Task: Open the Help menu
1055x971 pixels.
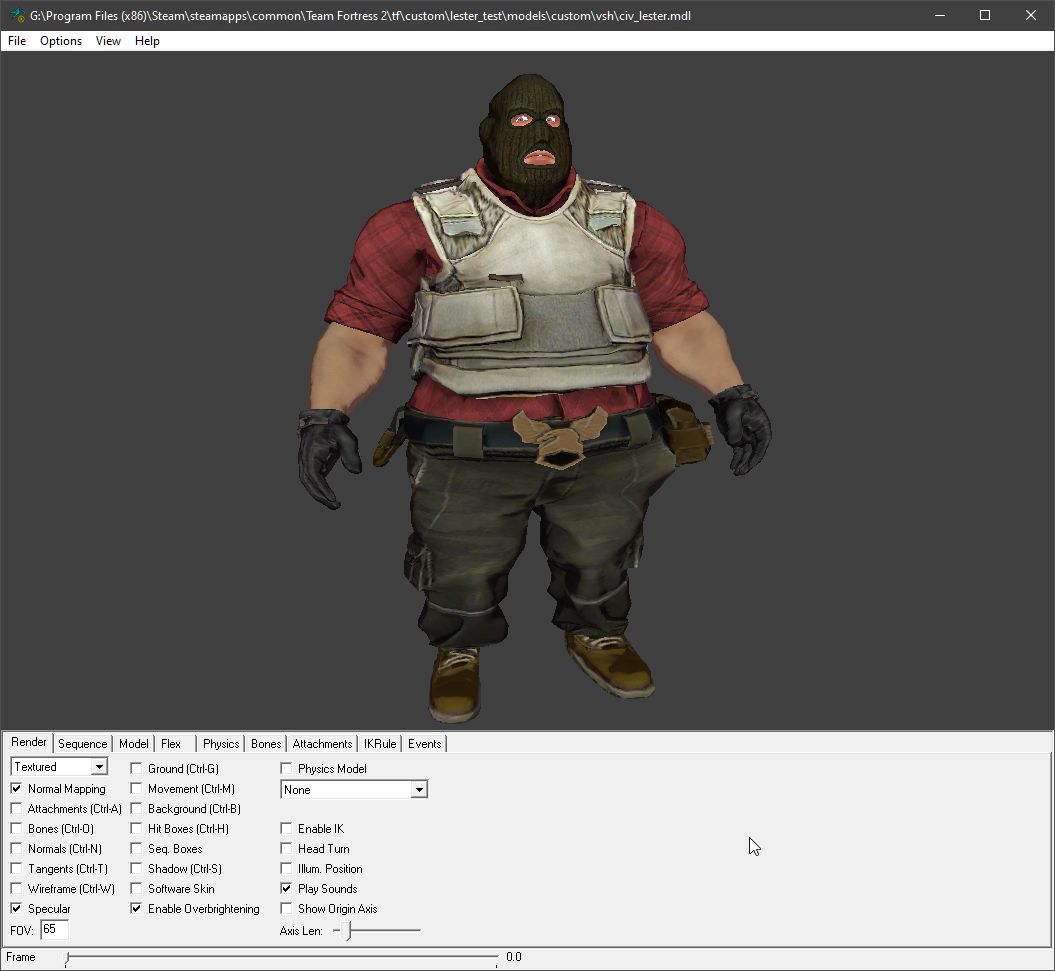Action: (x=147, y=41)
